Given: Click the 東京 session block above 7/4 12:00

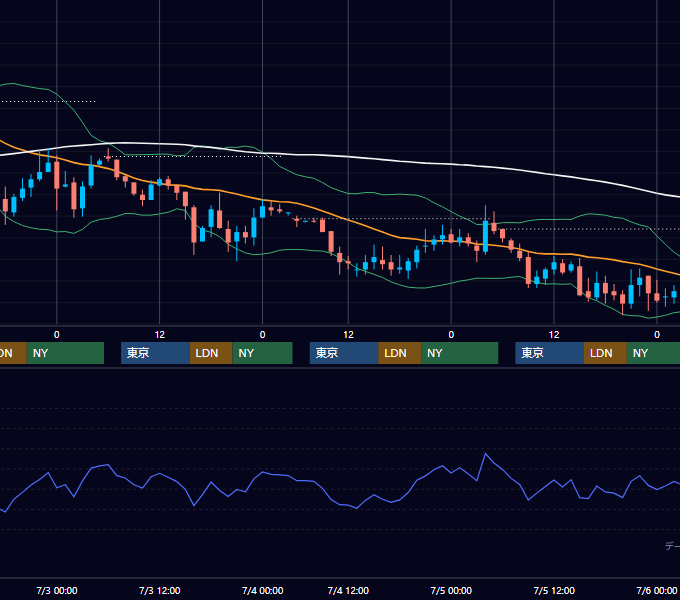Looking at the screenshot, I should point(344,353).
